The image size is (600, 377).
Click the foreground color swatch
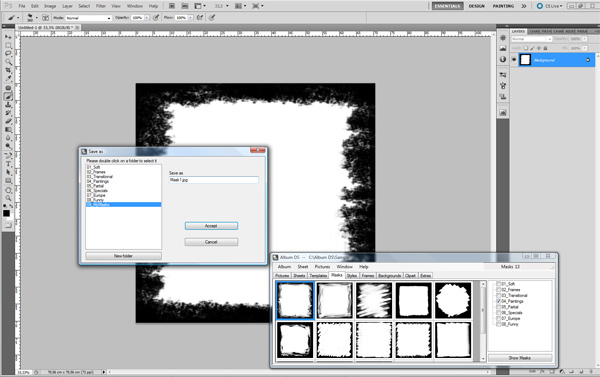(7, 213)
